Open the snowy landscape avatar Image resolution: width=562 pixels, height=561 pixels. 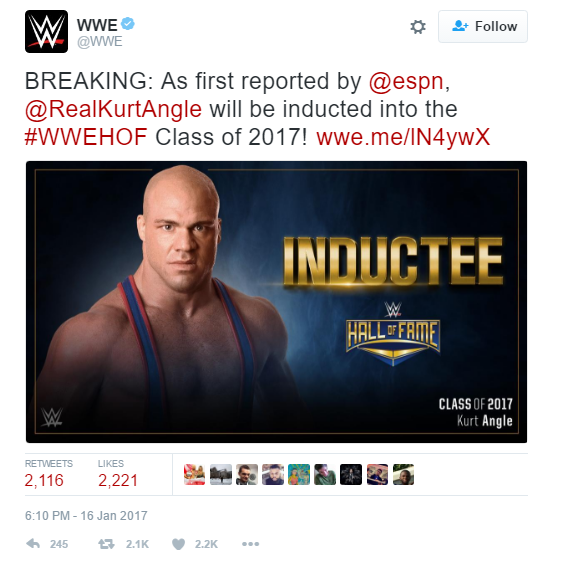point(221,474)
